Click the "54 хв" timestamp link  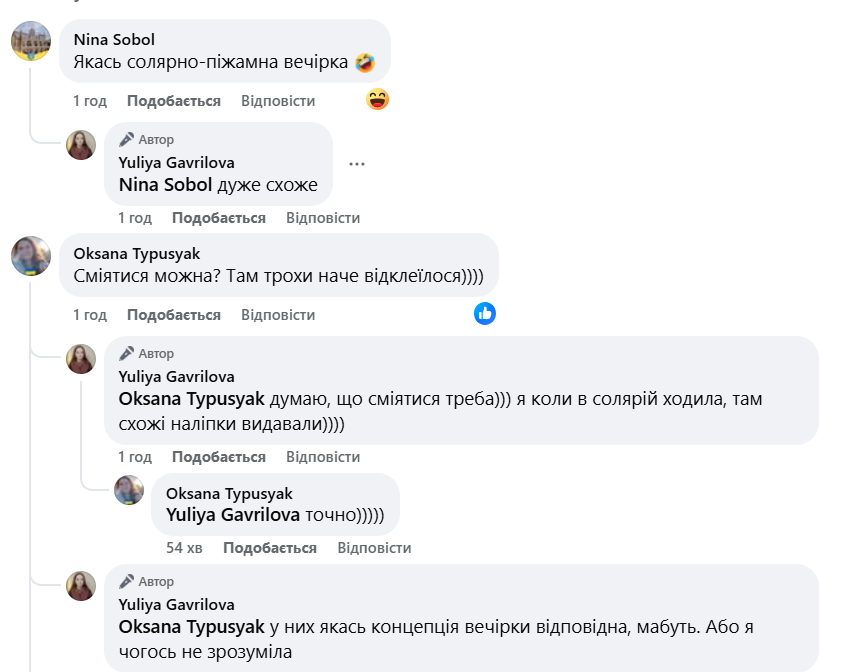pyautogui.click(x=184, y=548)
